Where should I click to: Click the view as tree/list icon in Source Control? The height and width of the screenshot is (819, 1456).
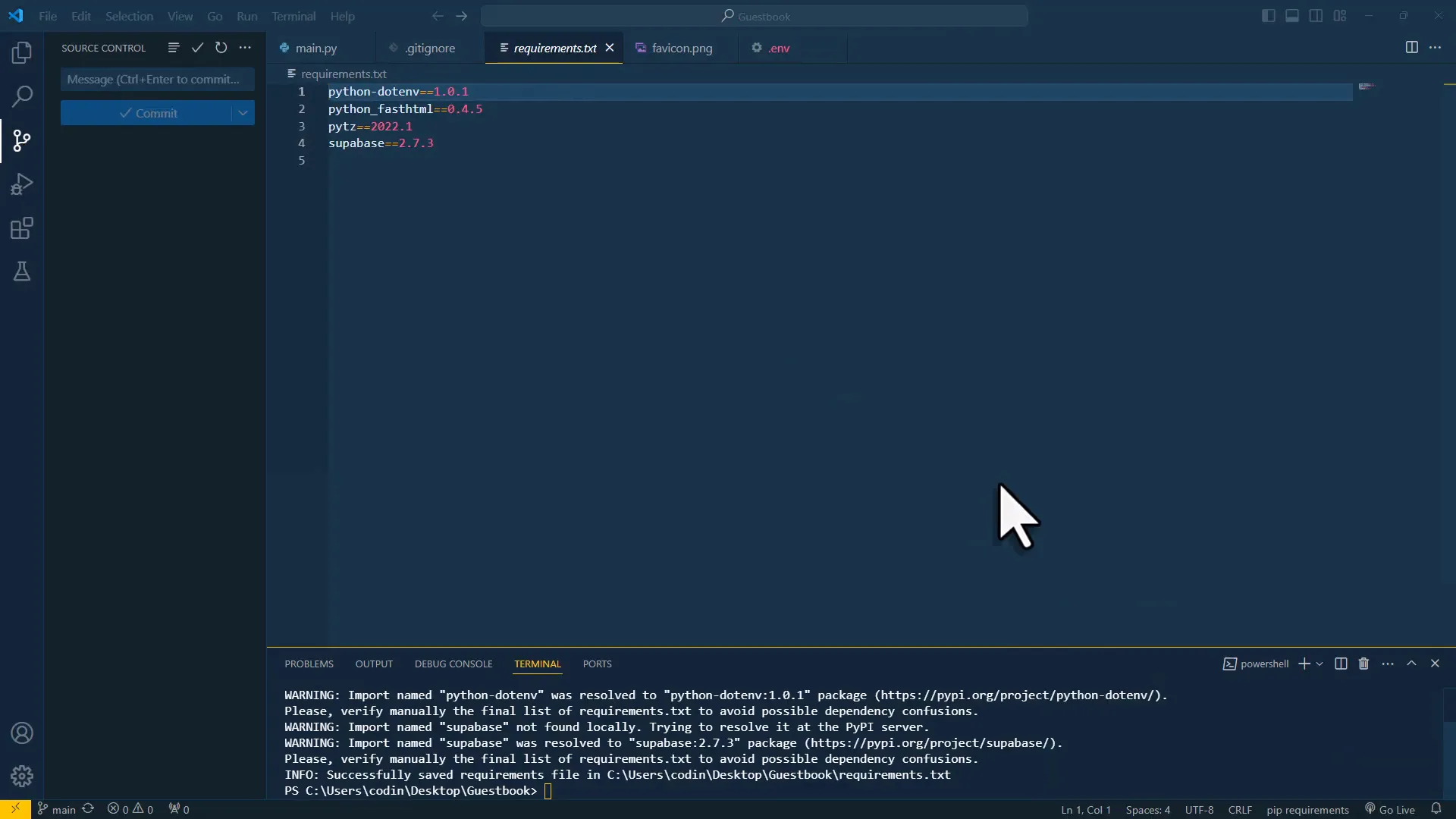click(x=174, y=48)
